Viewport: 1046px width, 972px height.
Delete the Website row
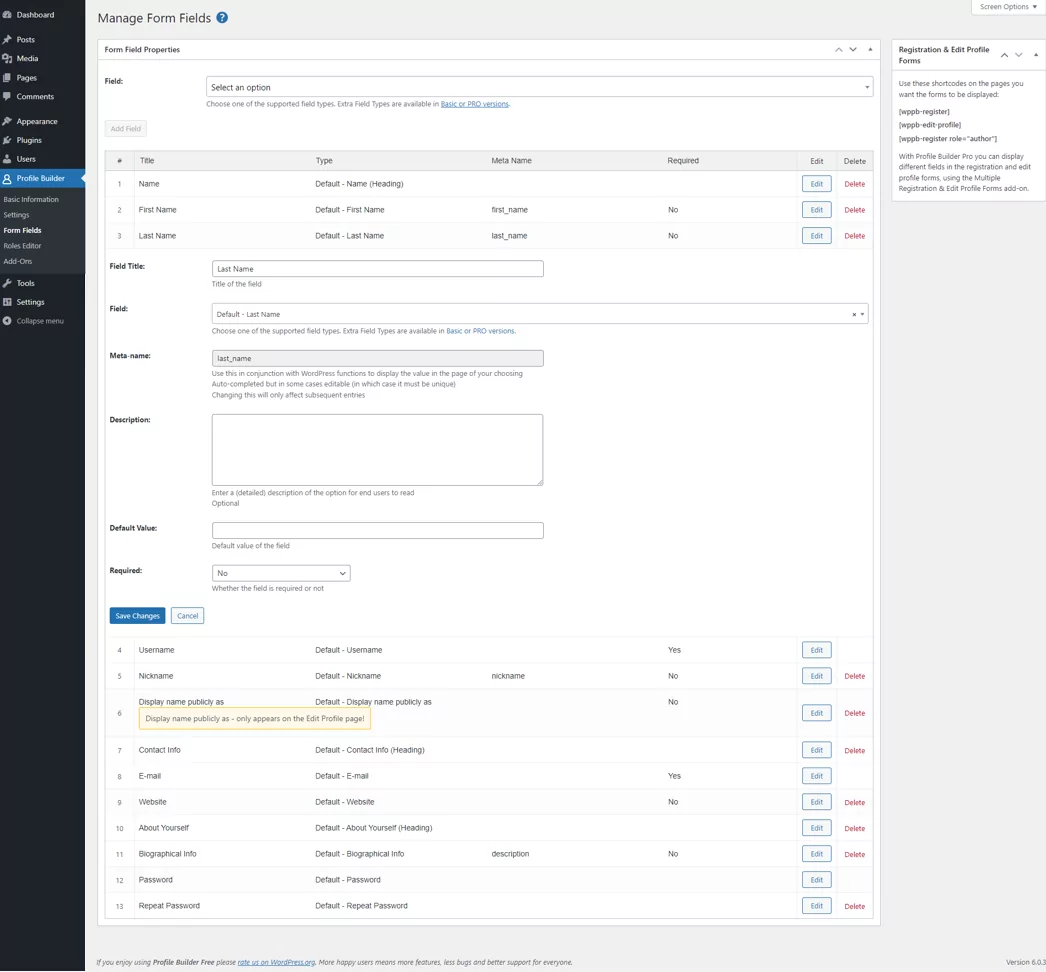point(855,803)
